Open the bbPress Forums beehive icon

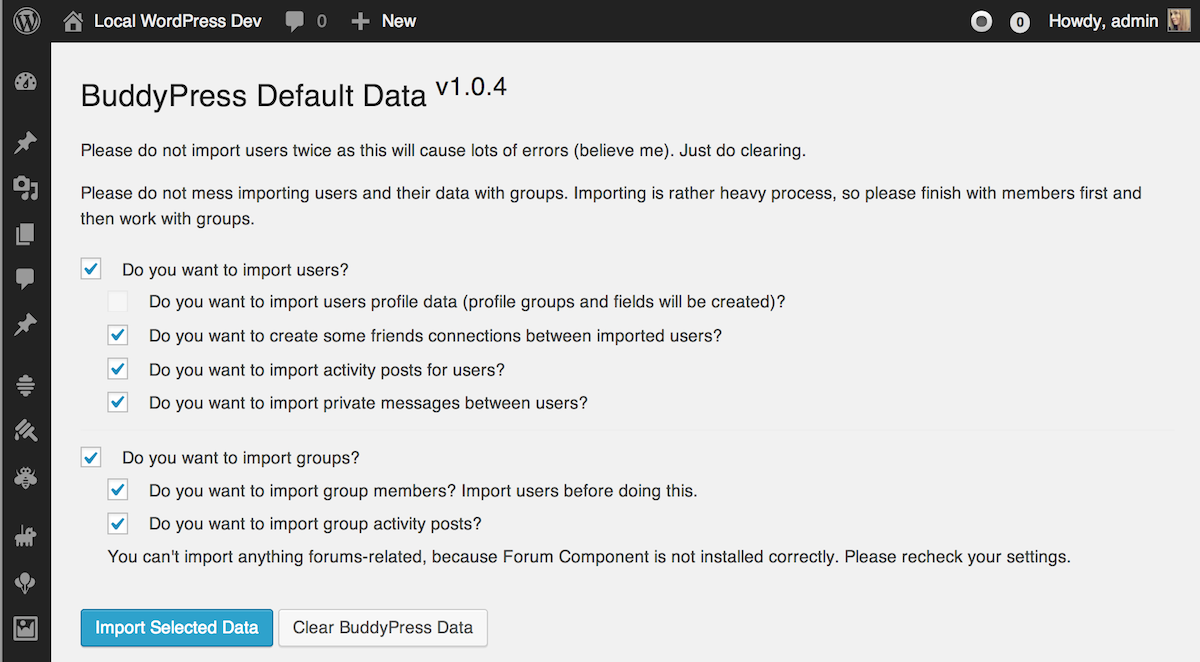coord(26,385)
